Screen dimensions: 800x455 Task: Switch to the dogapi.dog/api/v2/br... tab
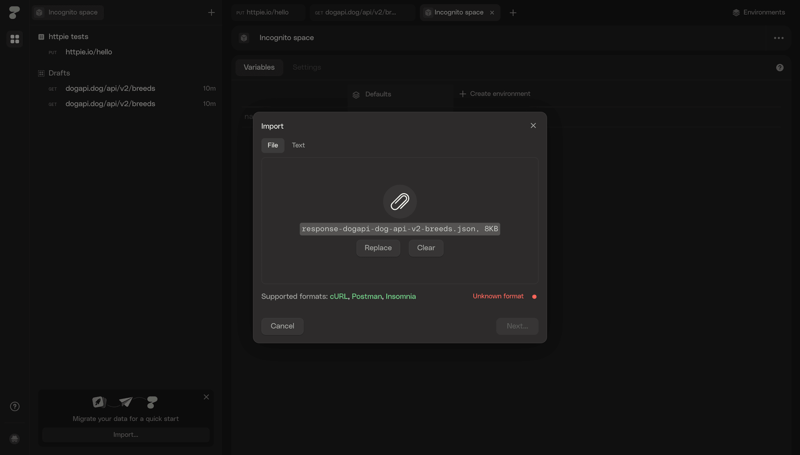tap(361, 12)
